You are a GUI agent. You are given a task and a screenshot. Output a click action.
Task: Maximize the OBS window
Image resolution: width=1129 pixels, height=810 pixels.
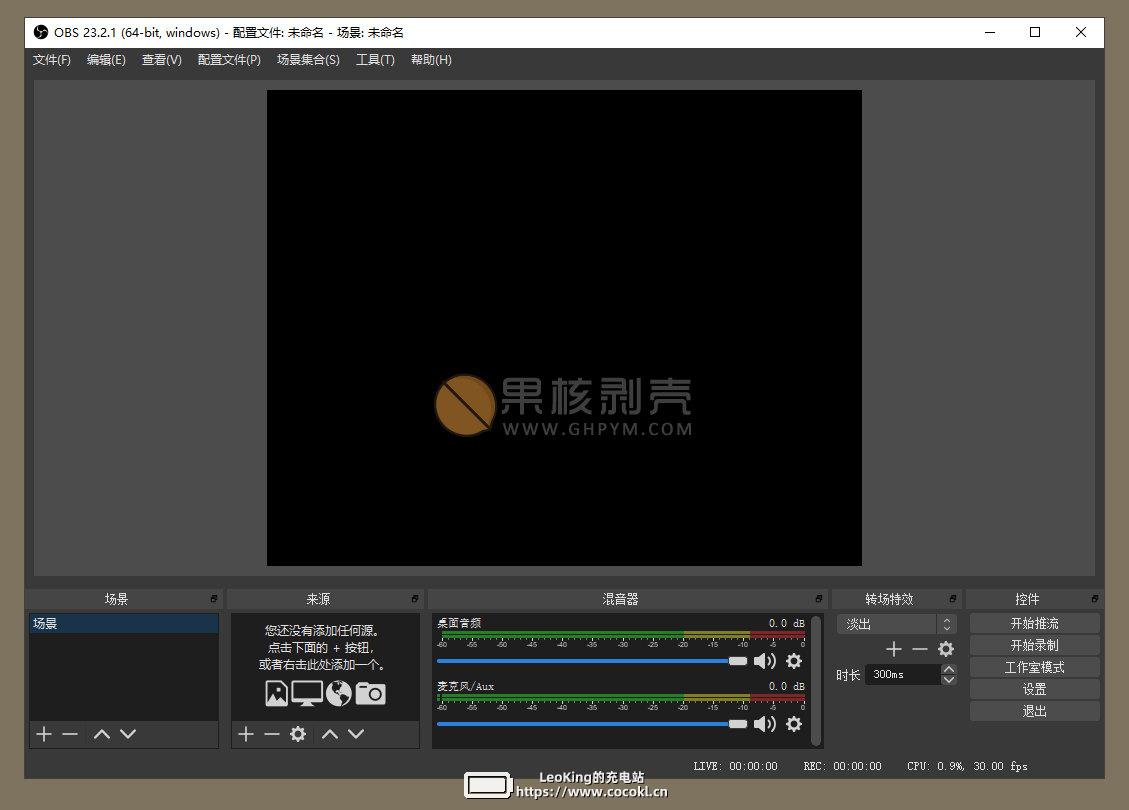click(x=1035, y=32)
